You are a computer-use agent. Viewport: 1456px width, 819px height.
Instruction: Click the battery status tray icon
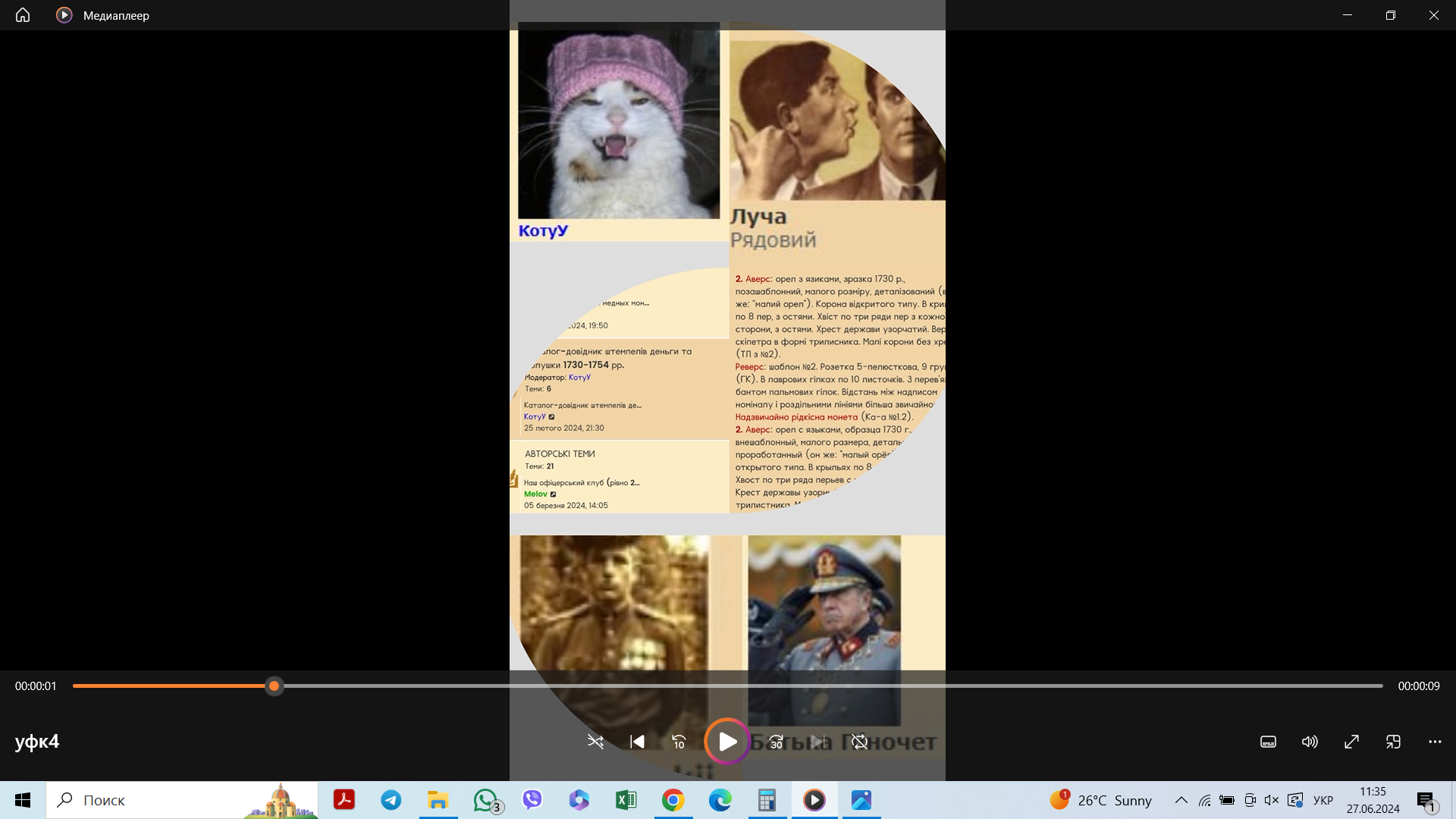click(x=1227, y=800)
